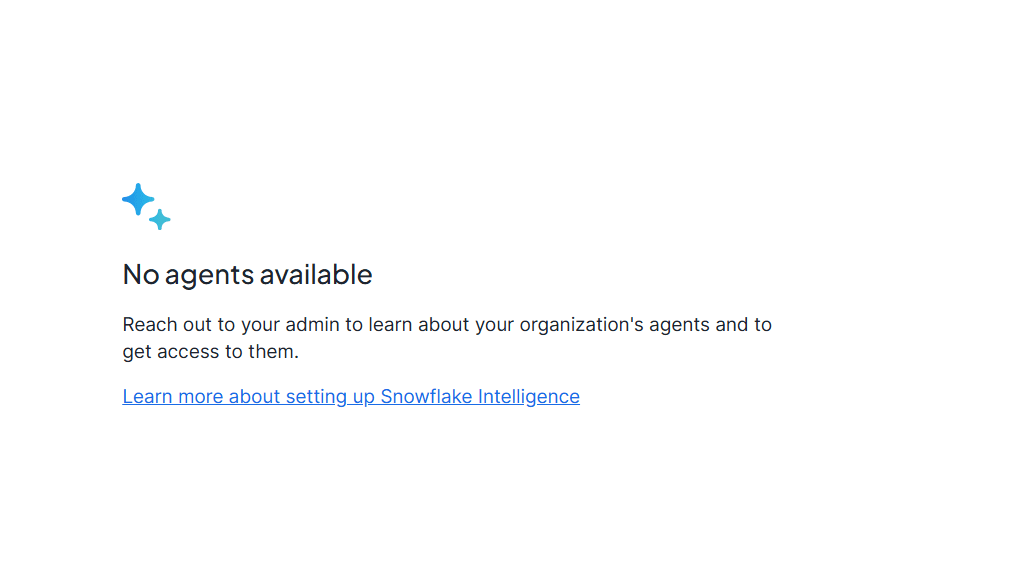Click the word "No" in the heading
Image resolution: width=1024 pixels, height=561 pixels.
[140, 274]
